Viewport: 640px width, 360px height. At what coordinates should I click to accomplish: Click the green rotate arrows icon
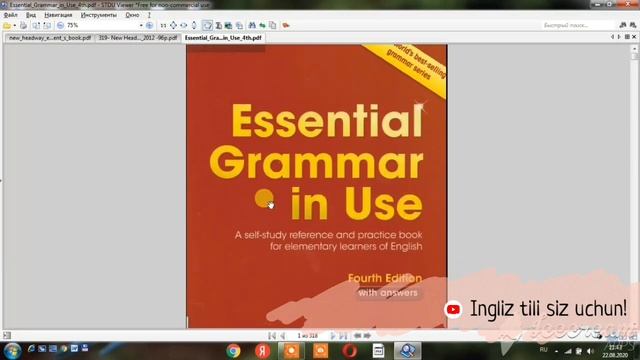[x=262, y=26]
